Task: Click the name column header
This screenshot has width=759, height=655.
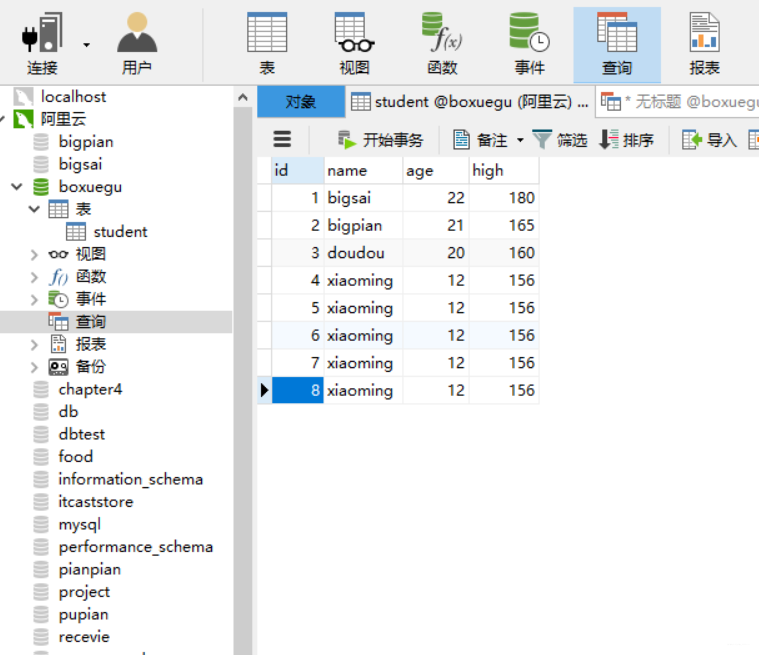Action: pos(363,170)
